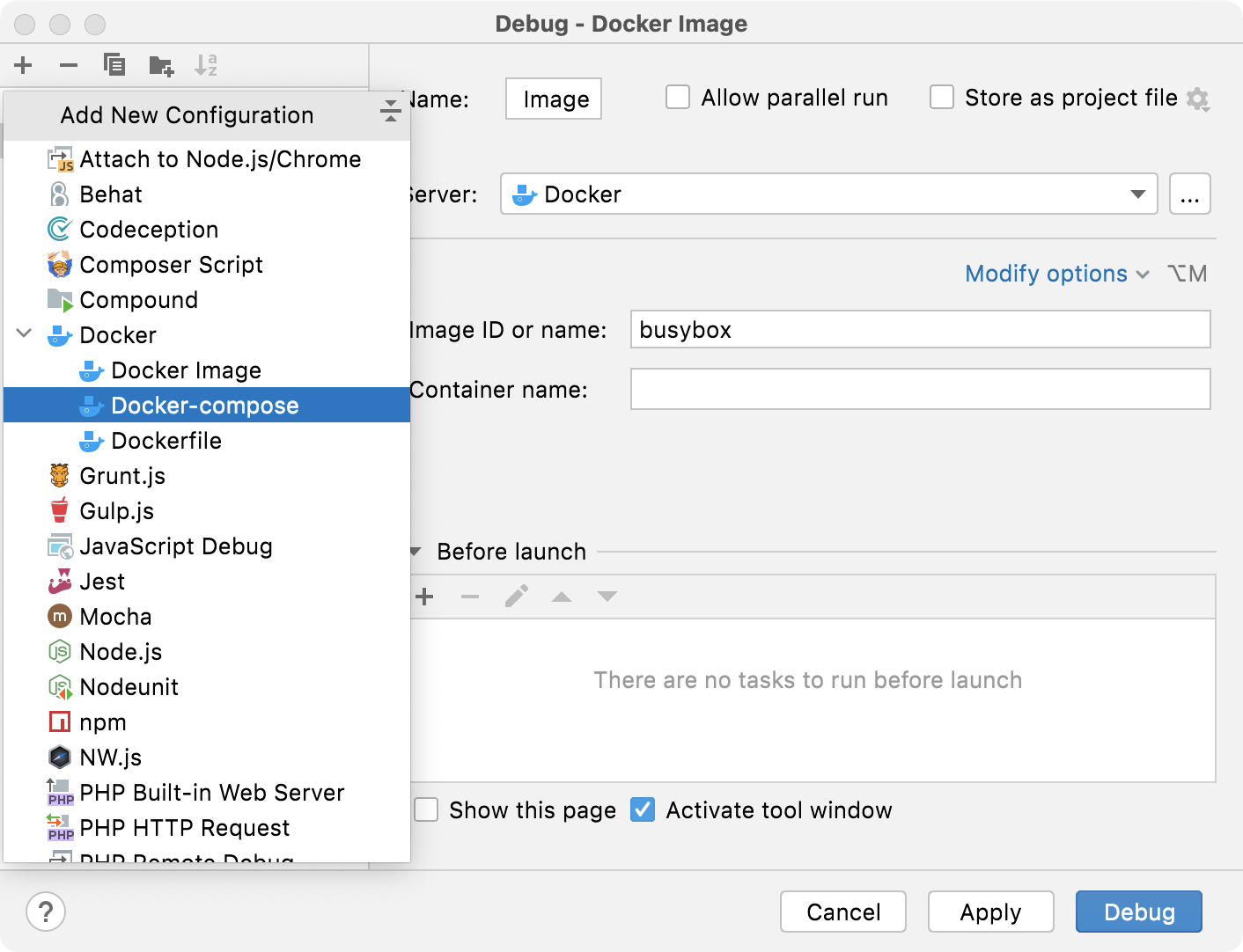Screen dimensions: 1243x952
Task: Click the Store as project file gear icon
Action: click(1198, 99)
